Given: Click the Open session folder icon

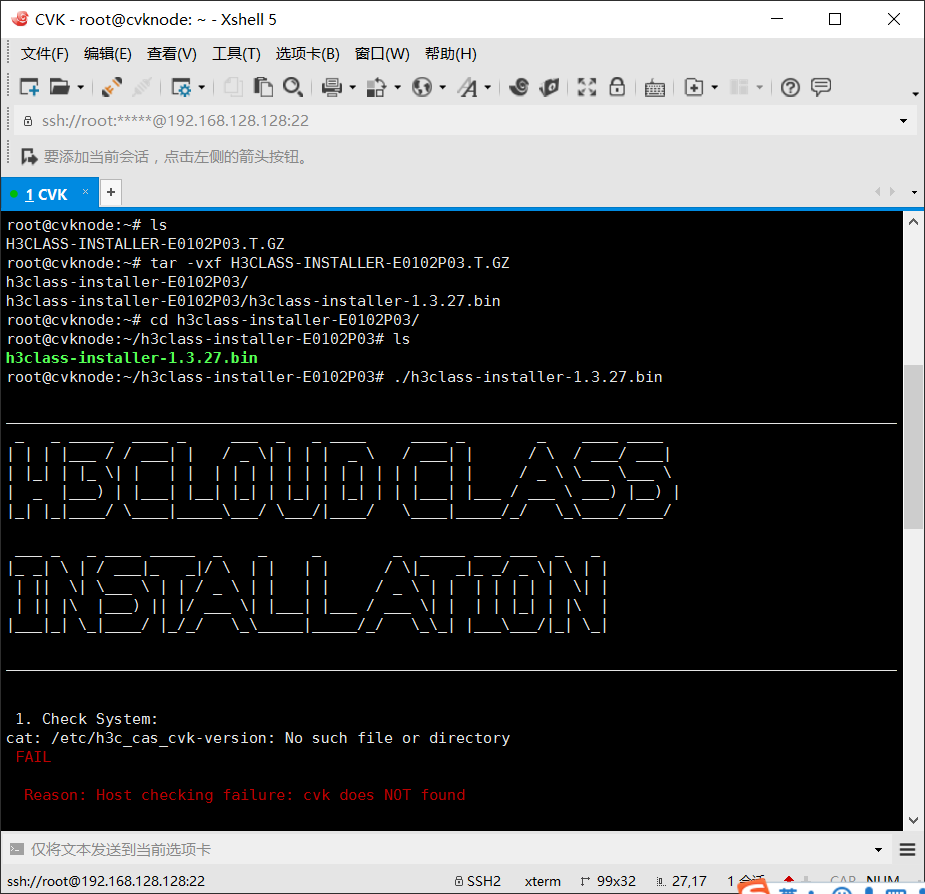Looking at the screenshot, I should click(x=59, y=87).
